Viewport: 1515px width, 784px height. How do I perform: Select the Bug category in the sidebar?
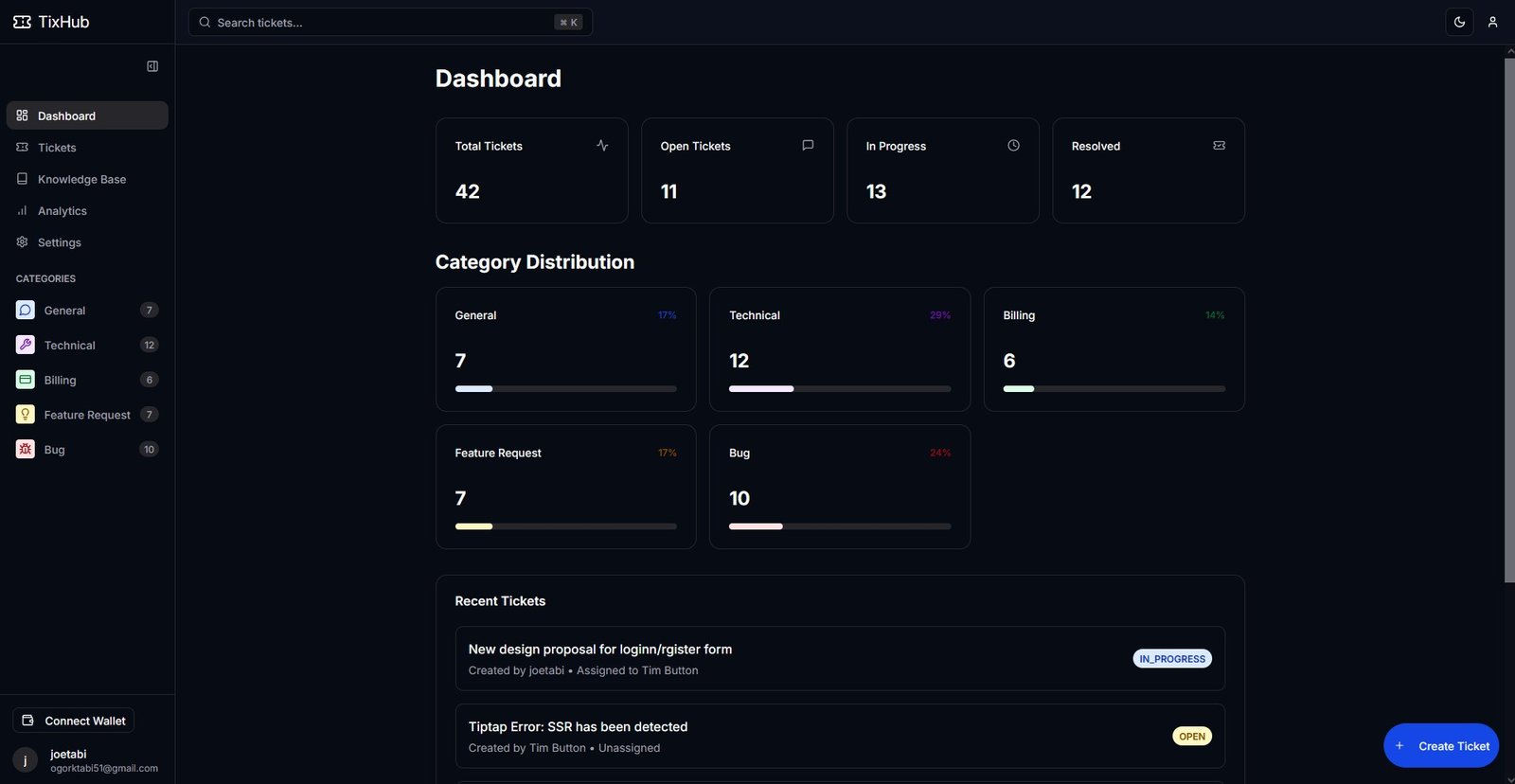click(87, 449)
